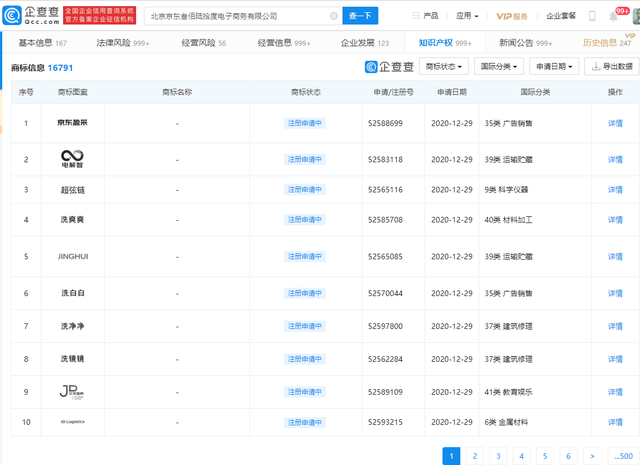Go to page 6 of results
Screen dimensions: 640x465
coord(569,456)
